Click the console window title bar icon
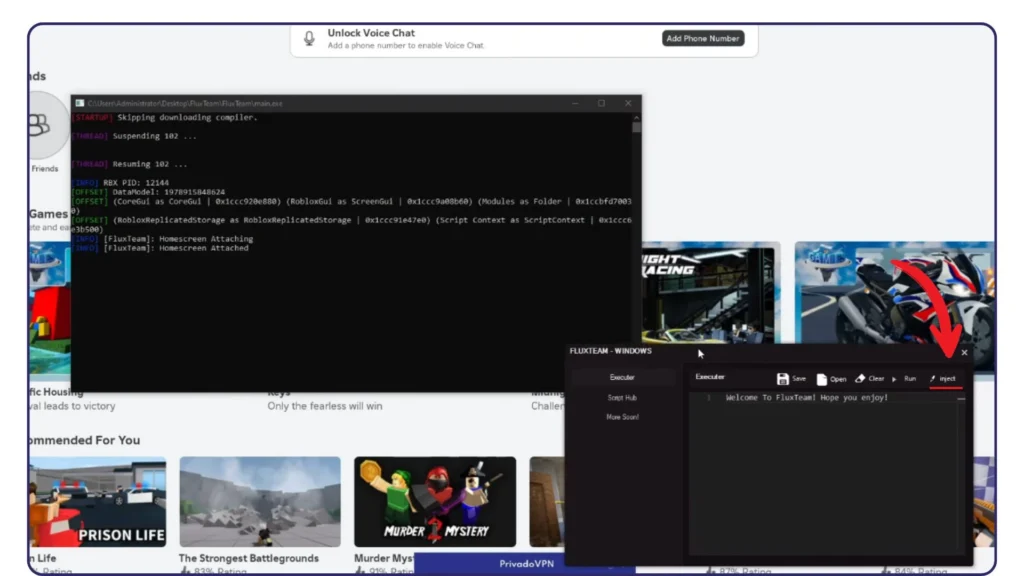 (80, 103)
